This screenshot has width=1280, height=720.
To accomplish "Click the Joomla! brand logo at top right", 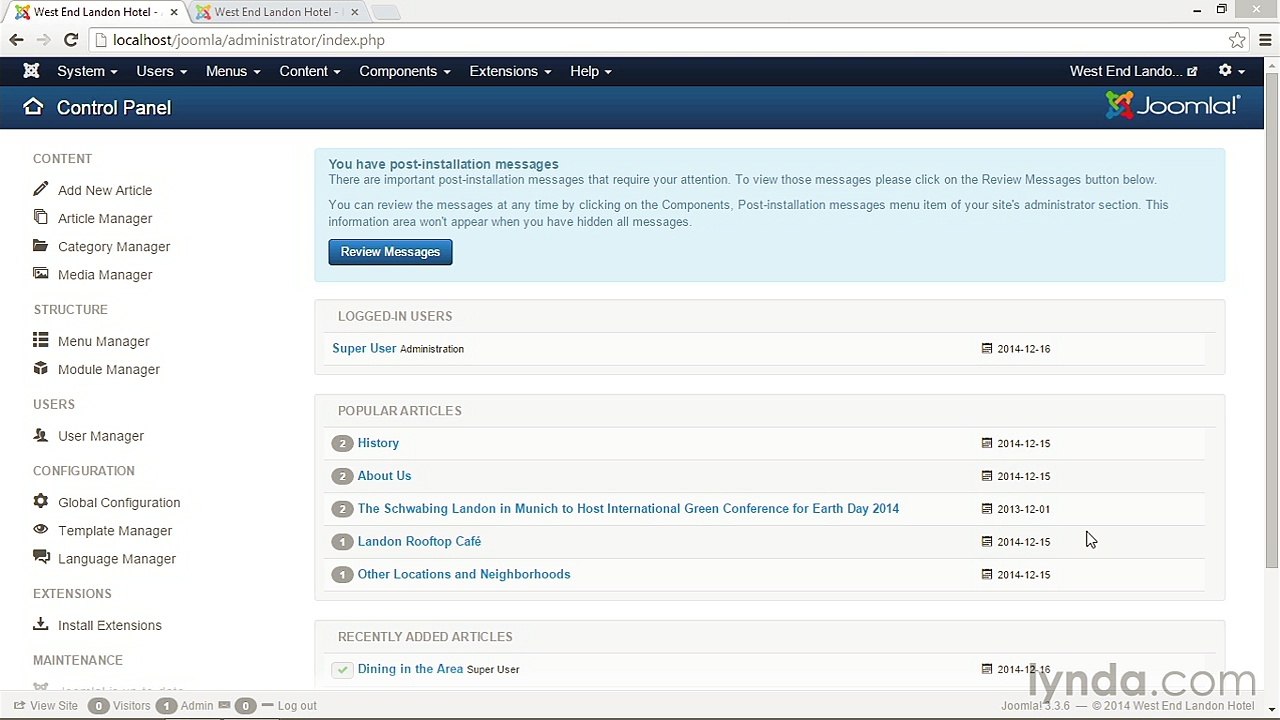I will pos(1173,106).
